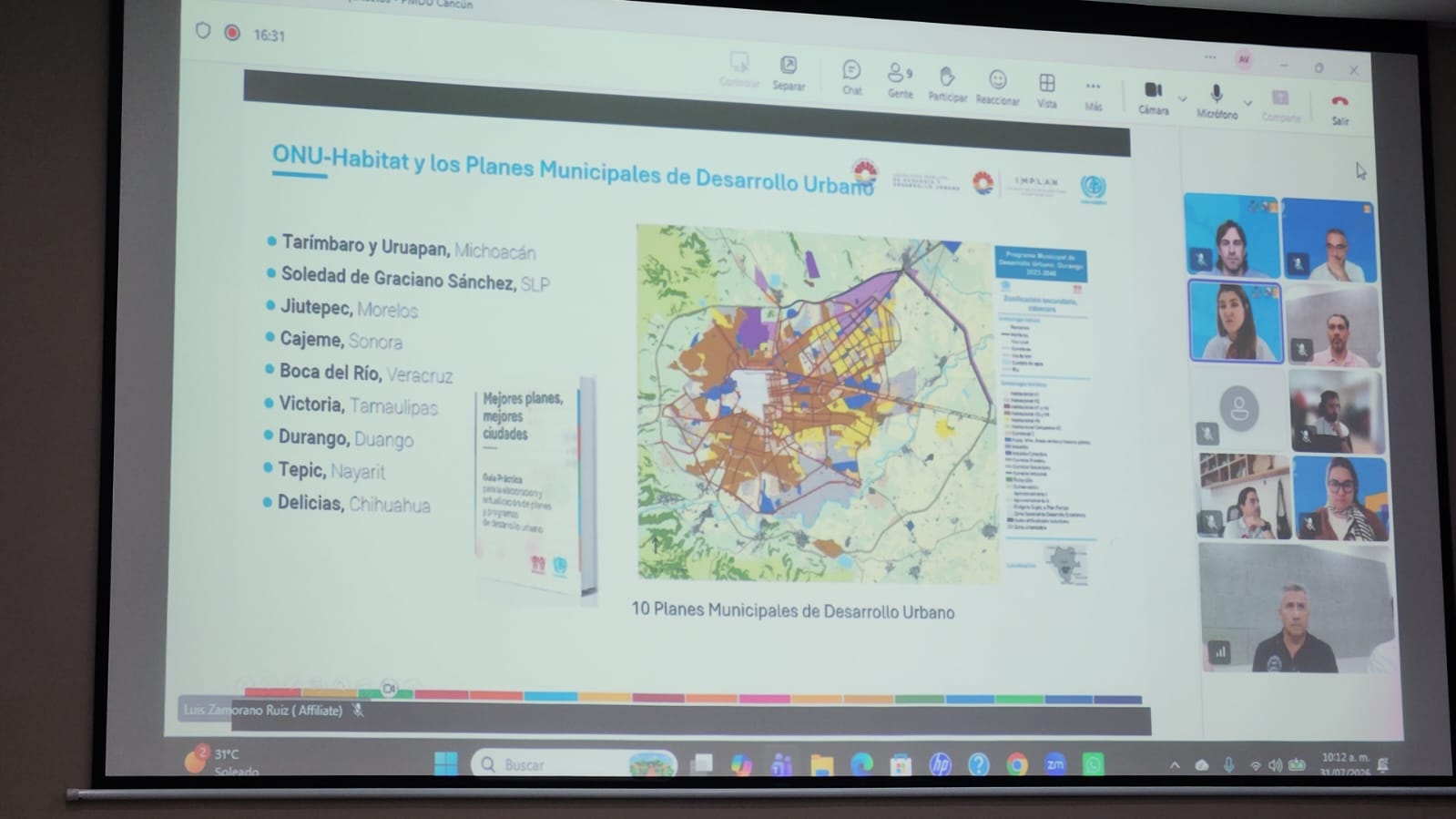Toggle the Cámara video on or off
1456x819 pixels.
pos(1153,97)
